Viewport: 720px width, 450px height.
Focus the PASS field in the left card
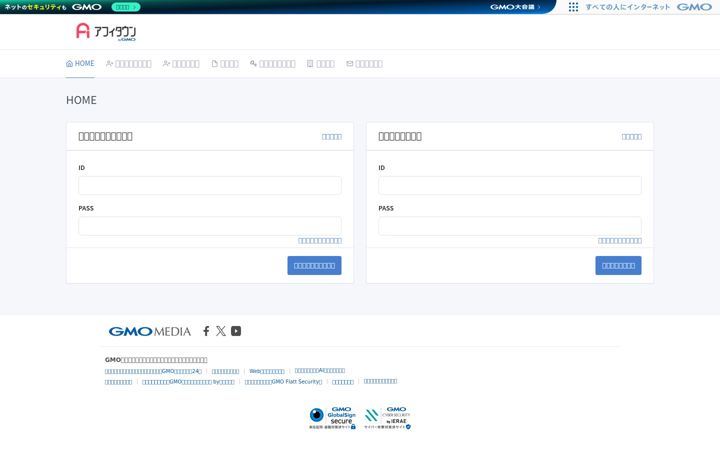[x=210, y=226]
